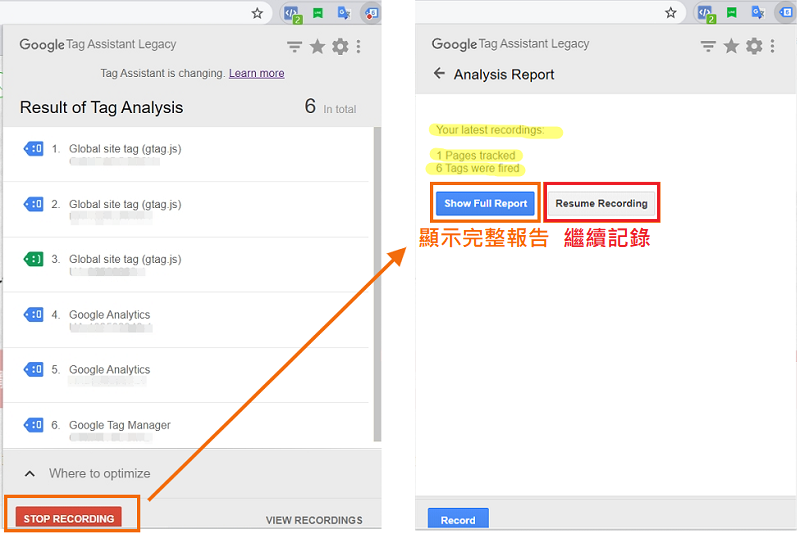800x534 pixels.
Task: Click LINE extension icon in left browser
Action: click(318, 13)
